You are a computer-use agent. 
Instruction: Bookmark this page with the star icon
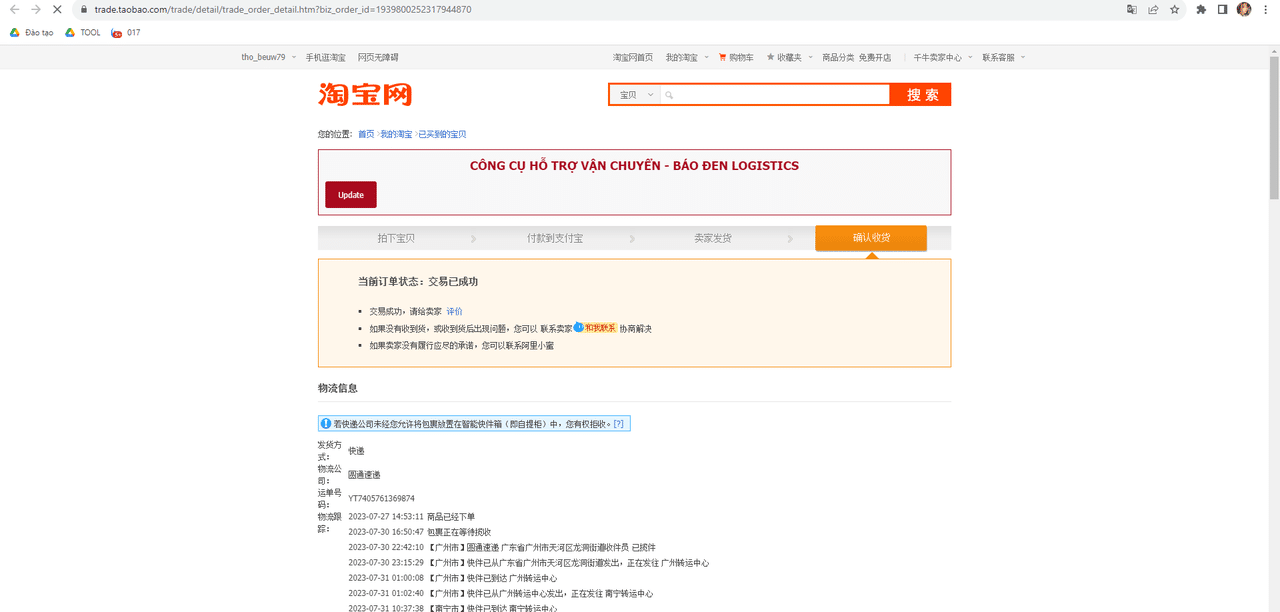(x=1174, y=9)
